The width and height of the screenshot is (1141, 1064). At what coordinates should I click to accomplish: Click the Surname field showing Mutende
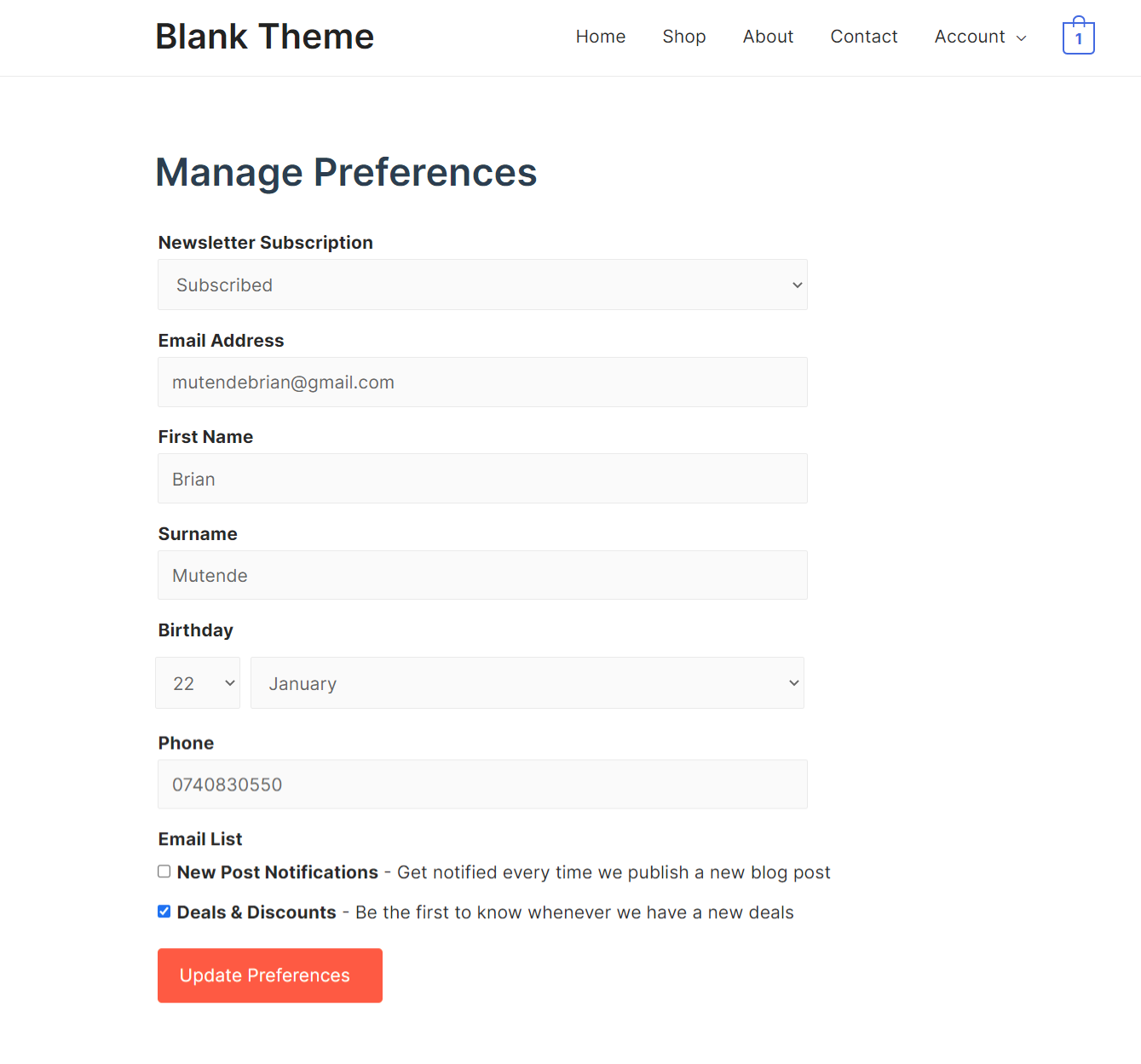tap(482, 575)
